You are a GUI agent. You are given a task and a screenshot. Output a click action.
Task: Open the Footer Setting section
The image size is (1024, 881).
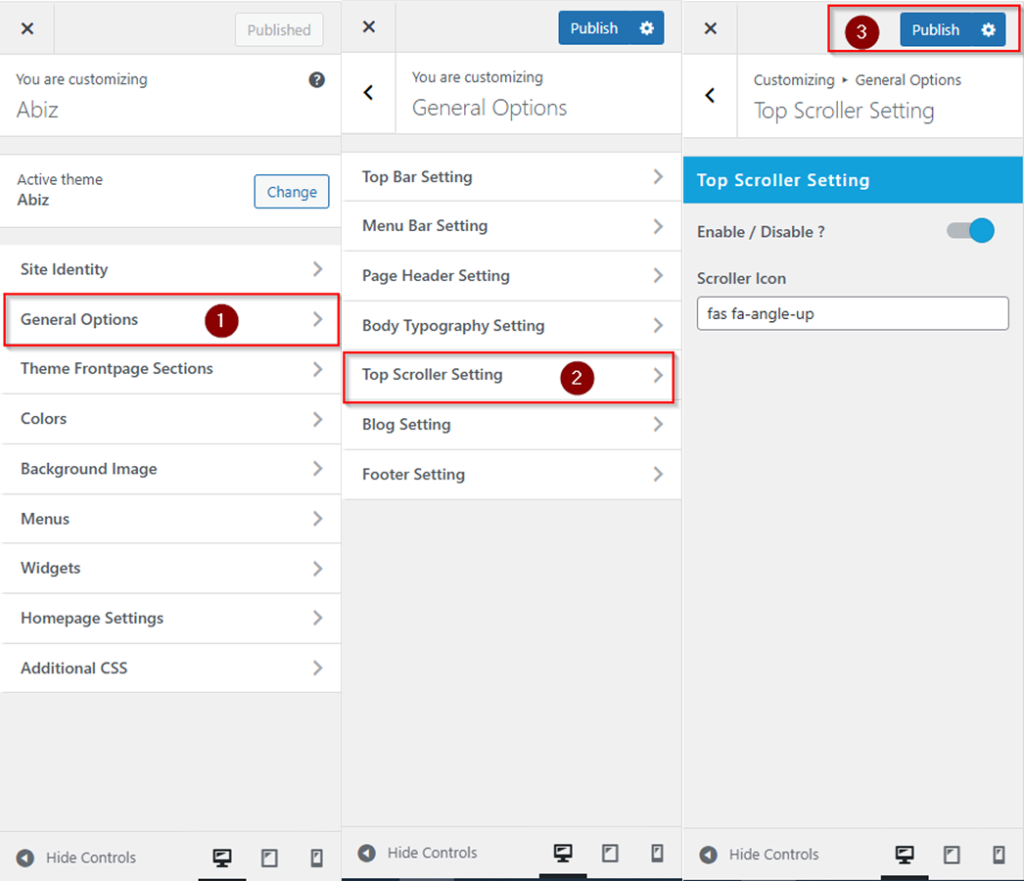tap(511, 474)
